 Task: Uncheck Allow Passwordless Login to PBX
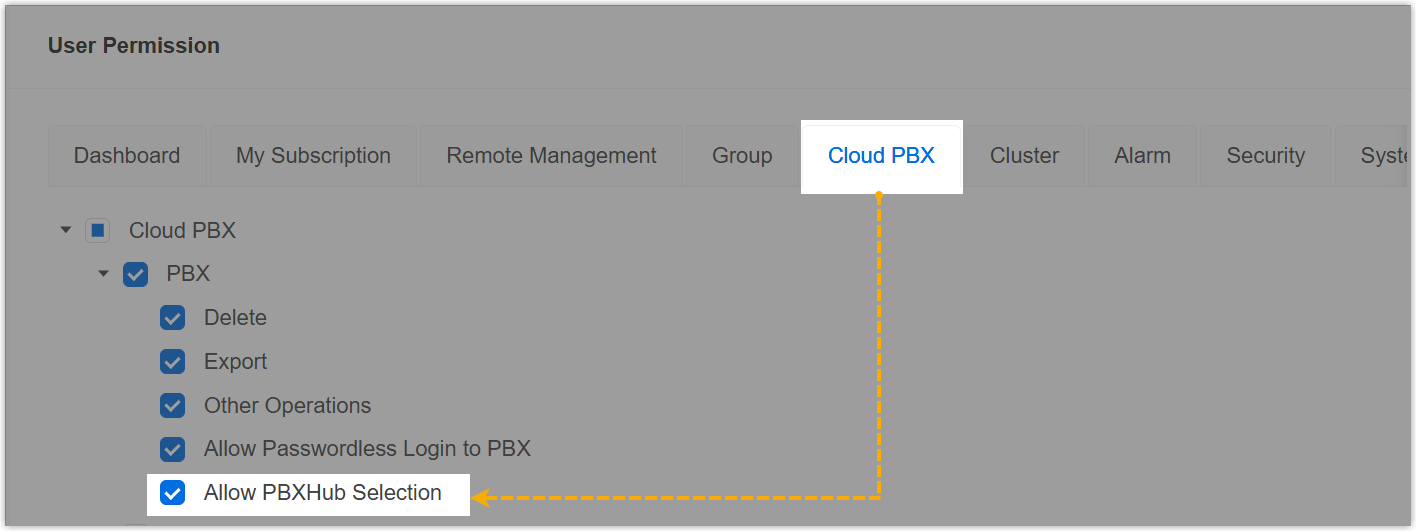pos(173,450)
